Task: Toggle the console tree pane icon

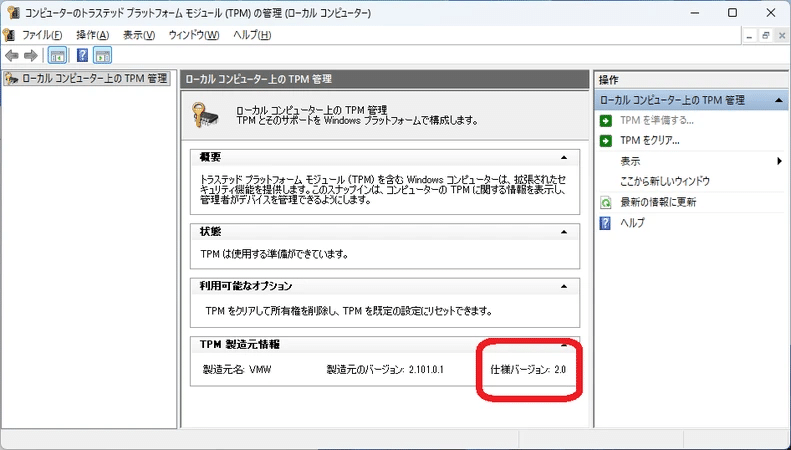Action: pos(58,55)
